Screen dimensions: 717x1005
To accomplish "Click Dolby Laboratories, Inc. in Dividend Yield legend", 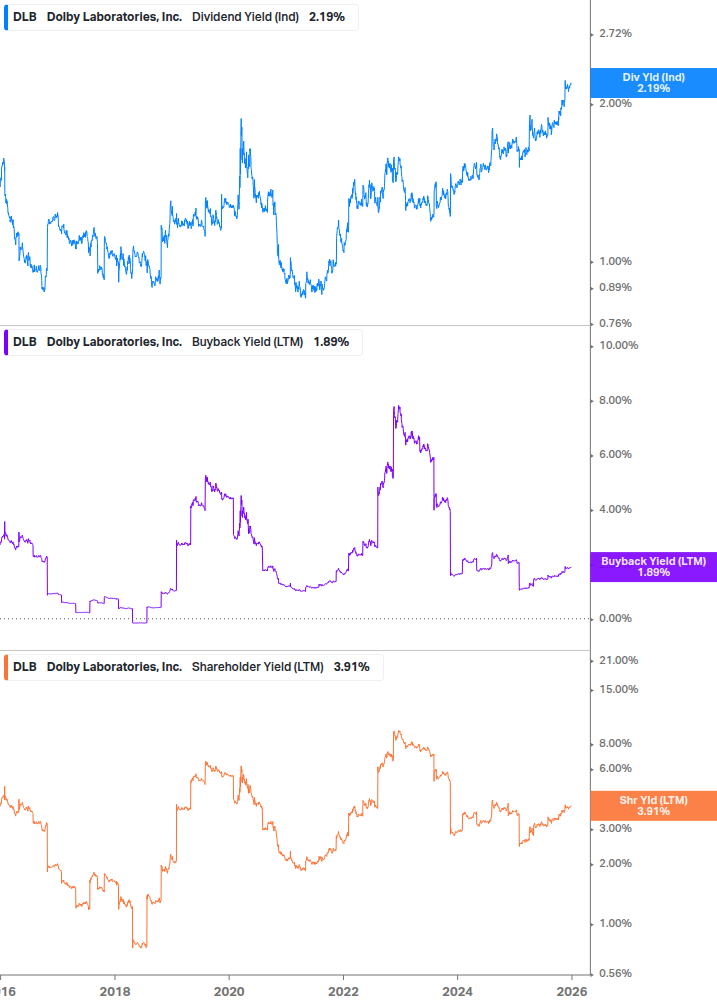I will click(114, 17).
